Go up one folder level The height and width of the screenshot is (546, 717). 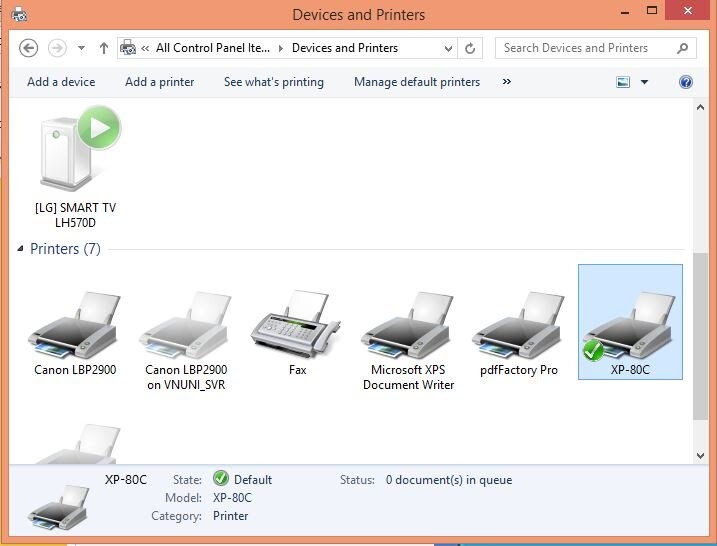click(104, 48)
